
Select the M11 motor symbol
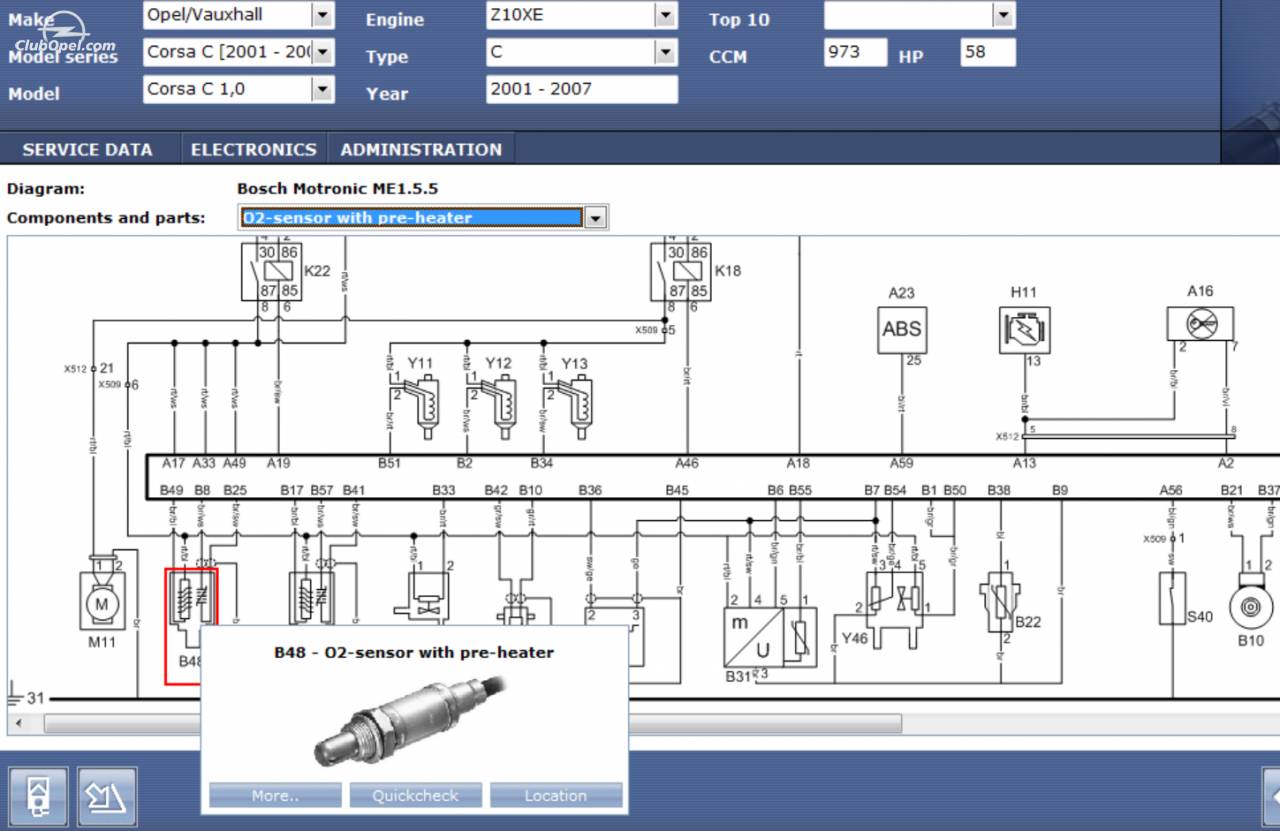101,603
